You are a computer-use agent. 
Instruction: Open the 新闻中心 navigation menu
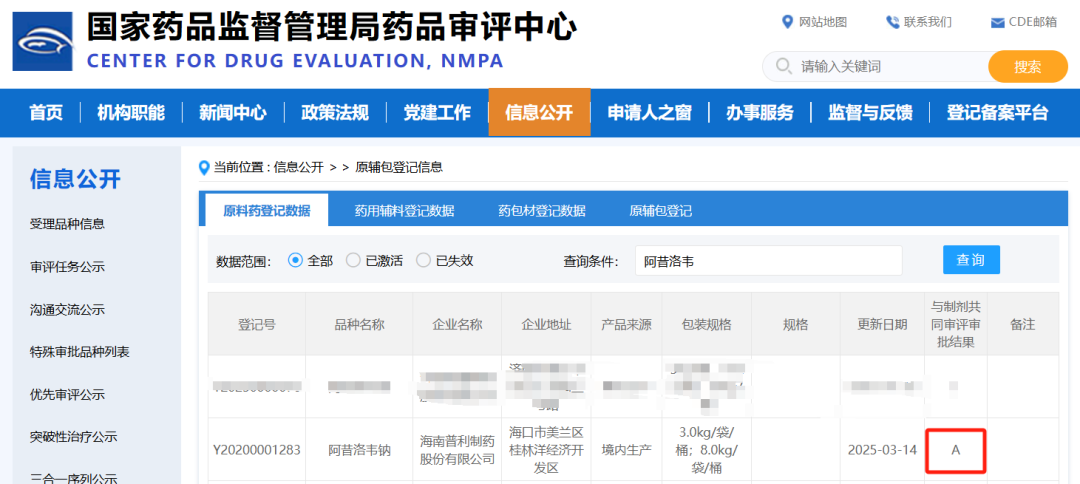(232, 113)
